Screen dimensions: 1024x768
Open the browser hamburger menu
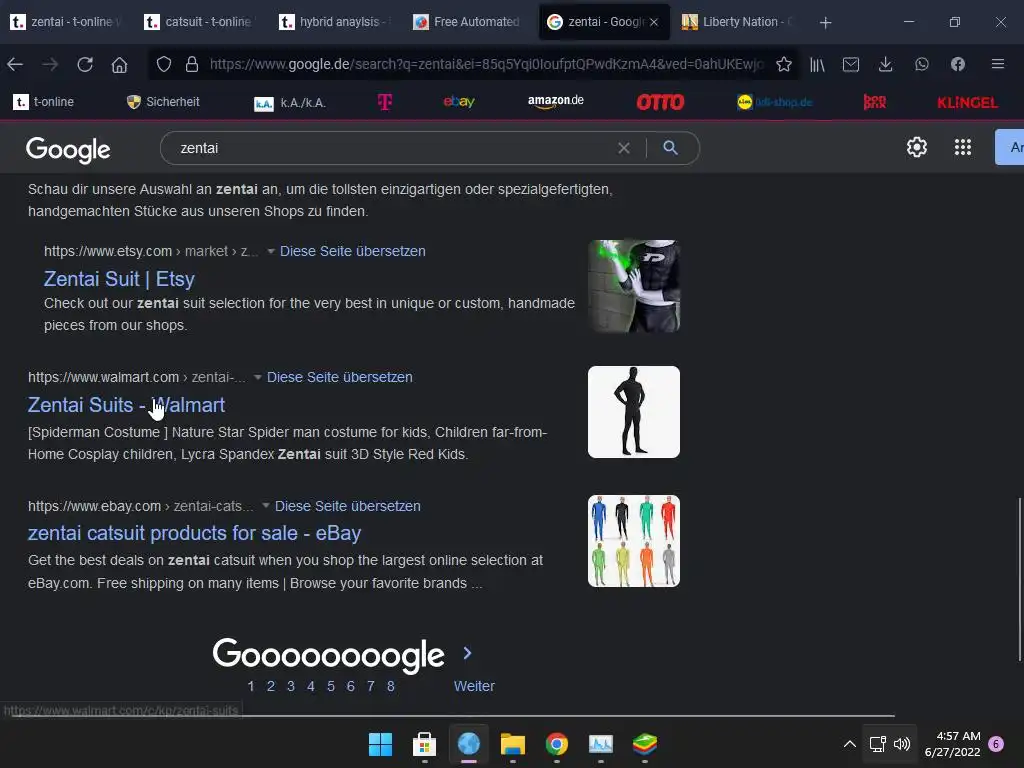997,64
